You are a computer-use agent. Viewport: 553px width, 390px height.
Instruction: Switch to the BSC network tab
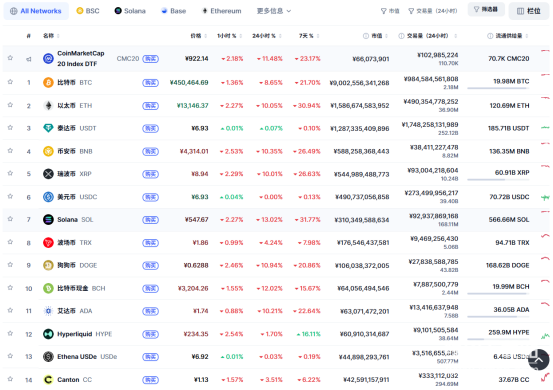click(88, 11)
